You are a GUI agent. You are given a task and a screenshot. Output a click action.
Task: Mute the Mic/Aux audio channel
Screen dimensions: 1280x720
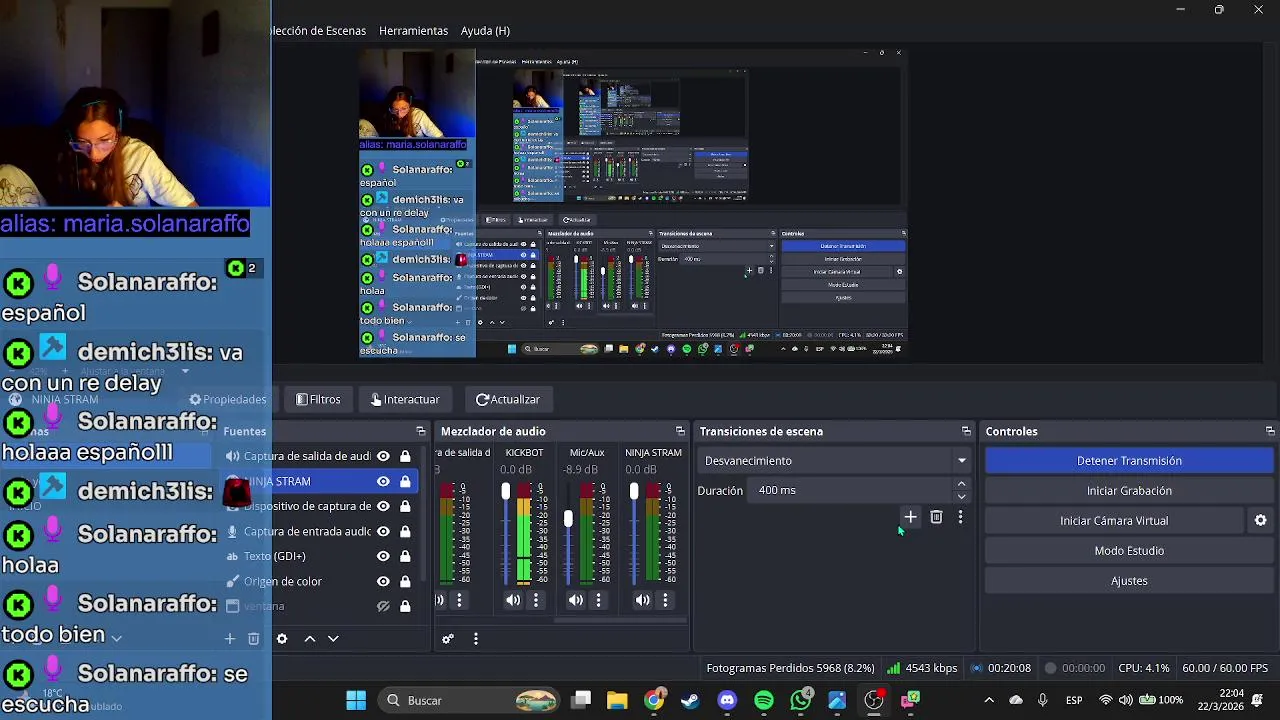point(576,600)
